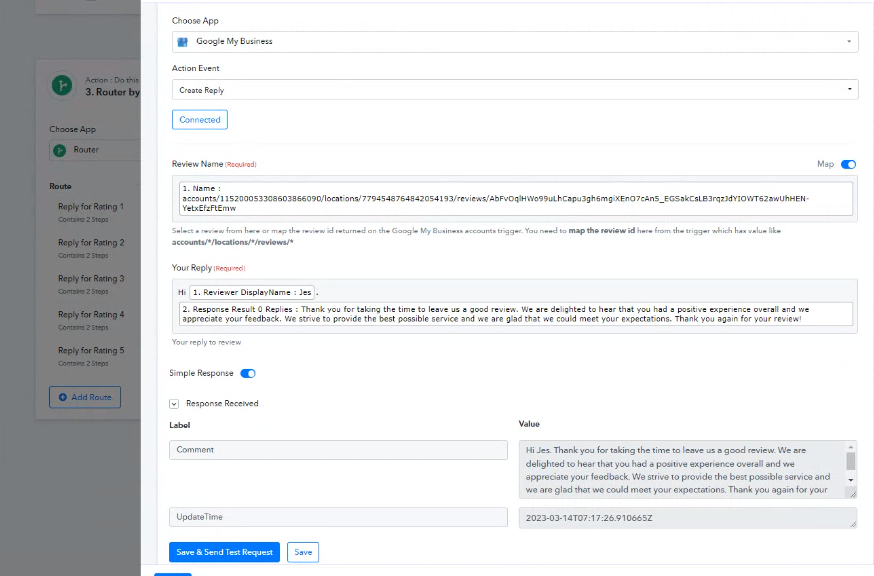The width and height of the screenshot is (874, 576).
Task: Click the Comment value scrollbar down arrow
Action: 851,480
